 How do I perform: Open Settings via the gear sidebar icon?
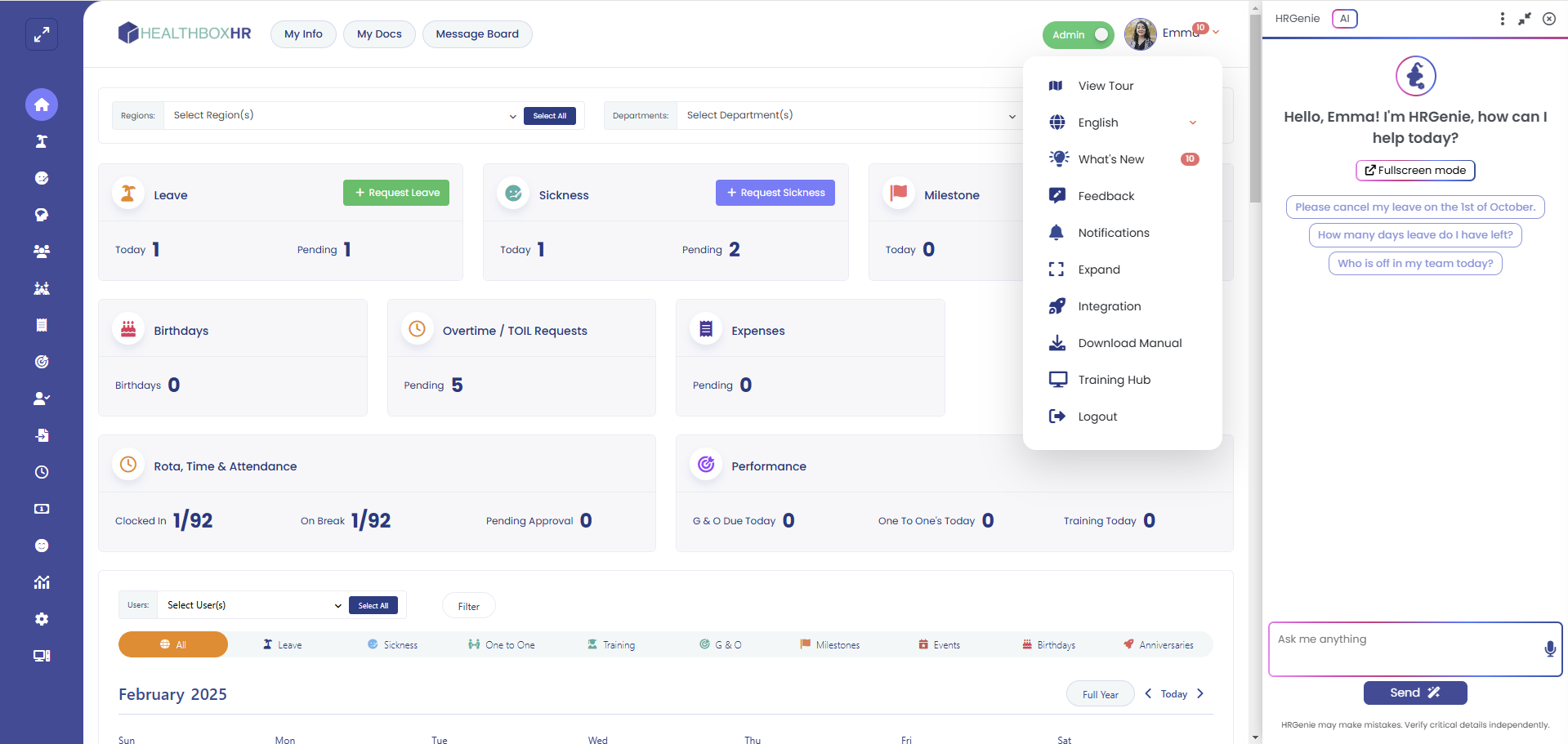coord(42,619)
